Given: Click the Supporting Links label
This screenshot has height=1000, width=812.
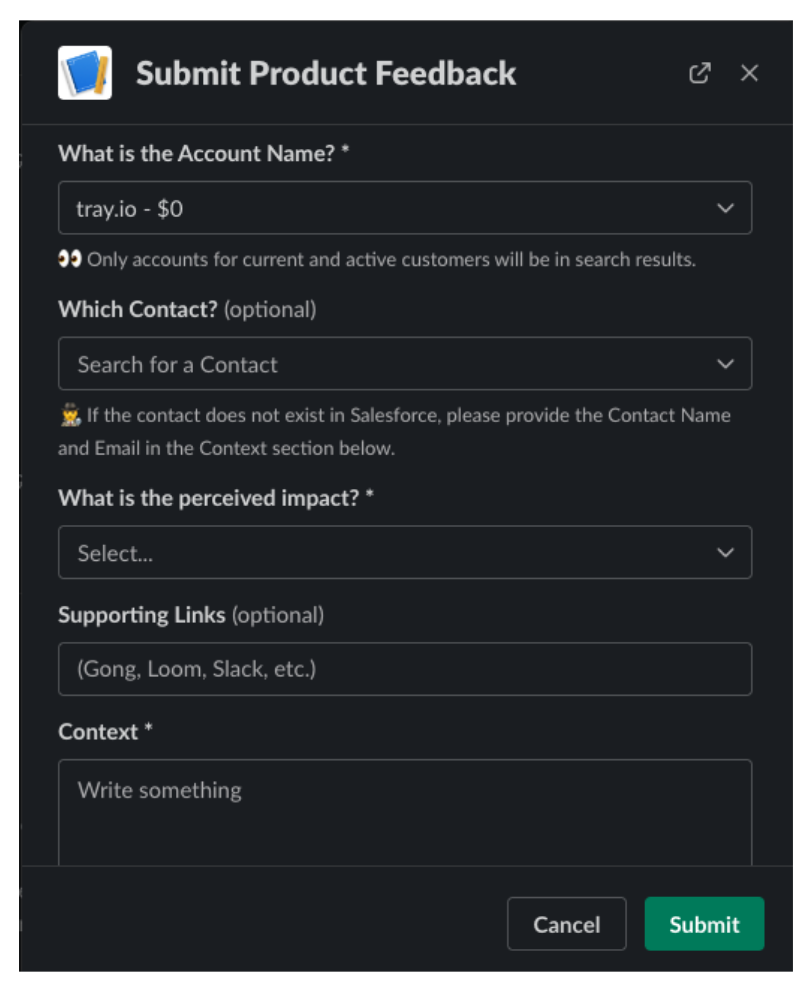Looking at the screenshot, I should (142, 615).
